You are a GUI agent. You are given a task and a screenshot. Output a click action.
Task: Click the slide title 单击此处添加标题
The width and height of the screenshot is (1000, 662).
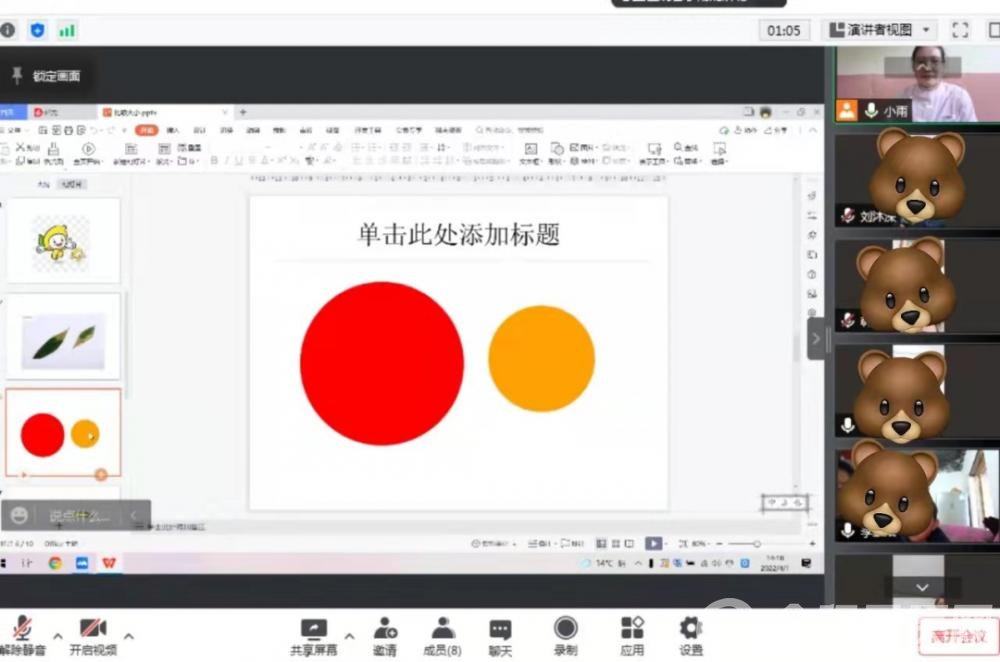pyautogui.click(x=459, y=234)
